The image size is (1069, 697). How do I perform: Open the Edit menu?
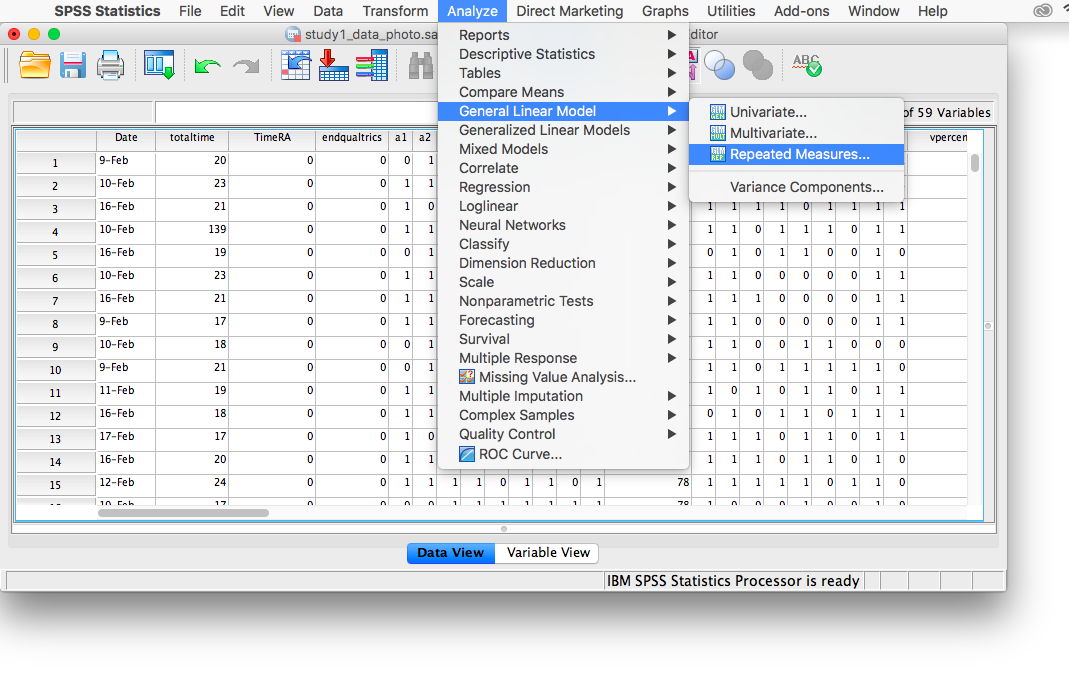232,11
